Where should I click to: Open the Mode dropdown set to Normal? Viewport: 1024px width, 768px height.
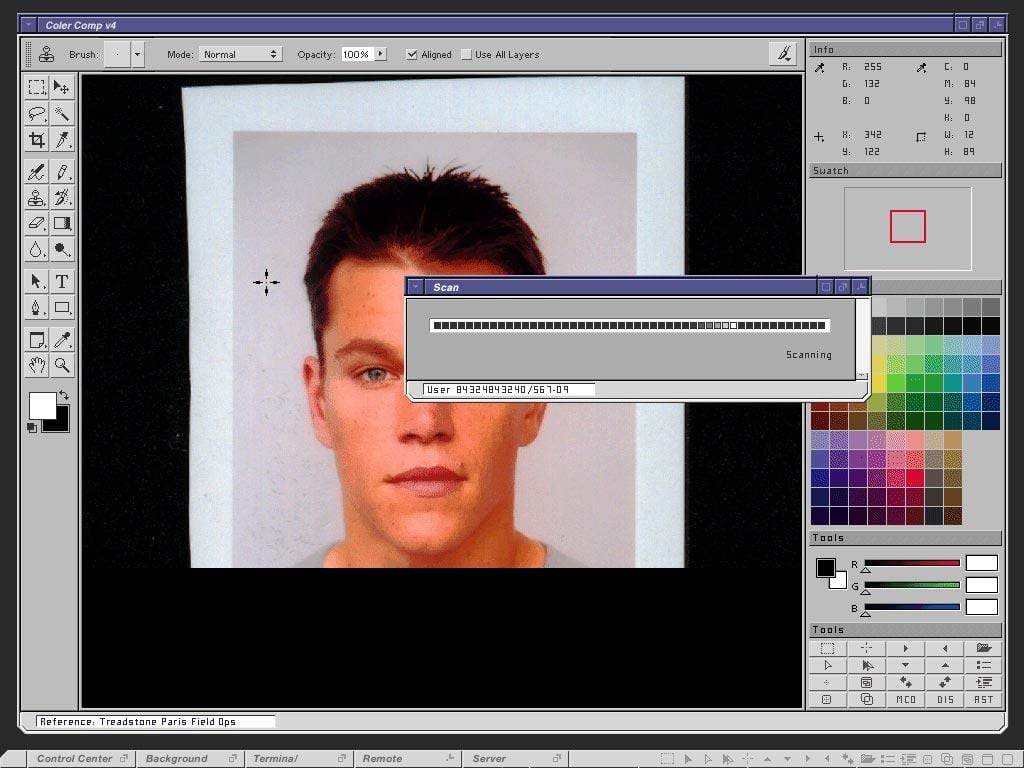pyautogui.click(x=240, y=55)
